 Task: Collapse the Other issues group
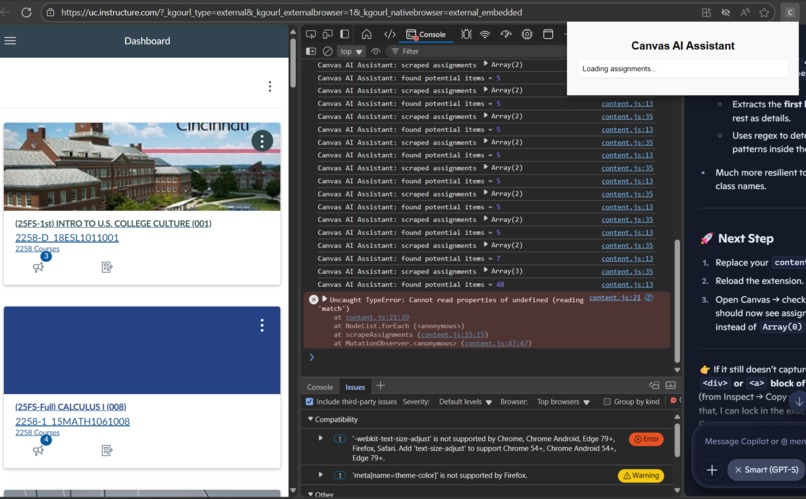pyautogui.click(x=310, y=494)
